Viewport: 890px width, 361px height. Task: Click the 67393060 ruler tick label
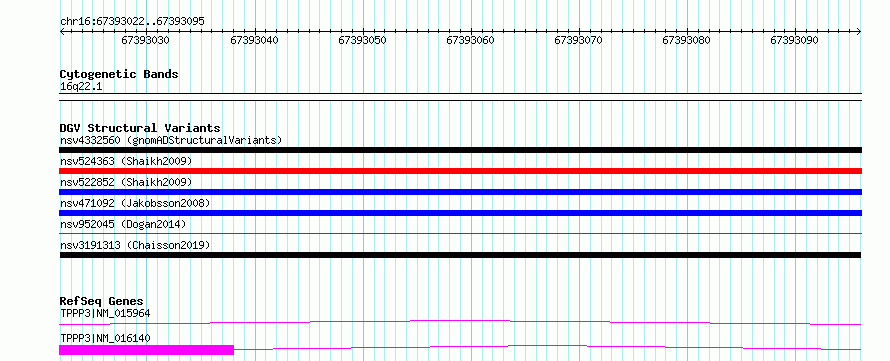(x=471, y=40)
